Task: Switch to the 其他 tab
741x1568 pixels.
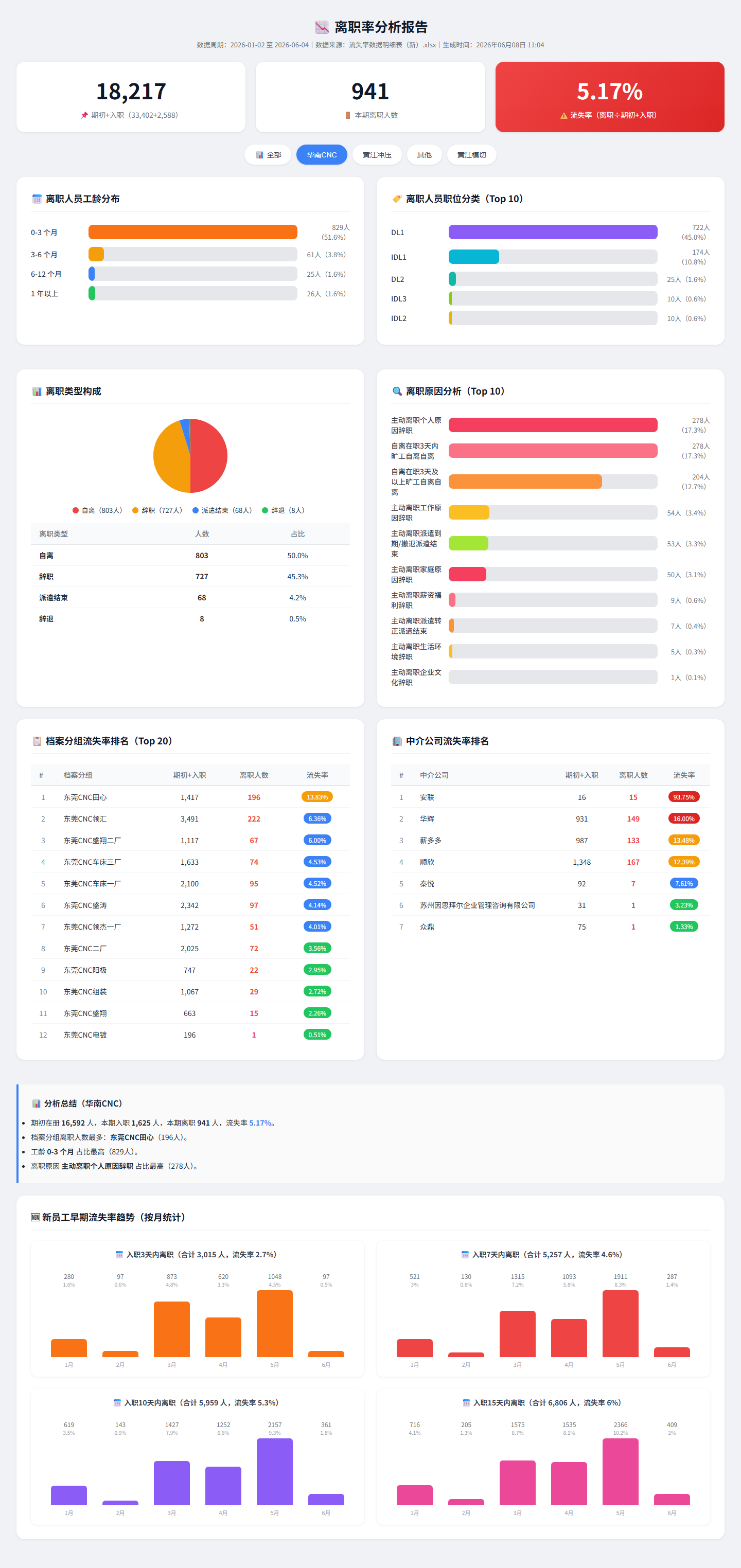Action: pos(425,155)
